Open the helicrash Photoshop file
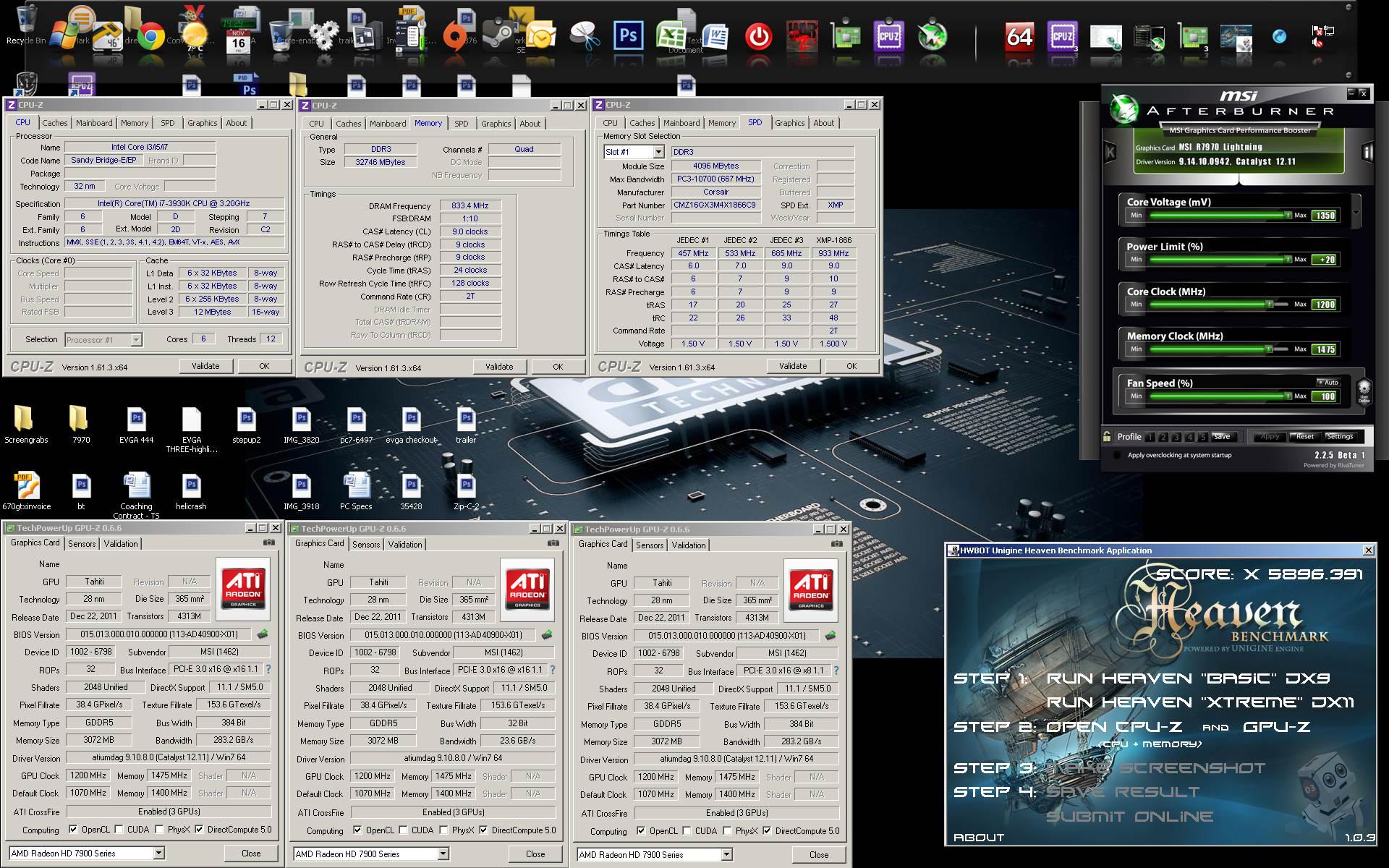 click(191, 491)
